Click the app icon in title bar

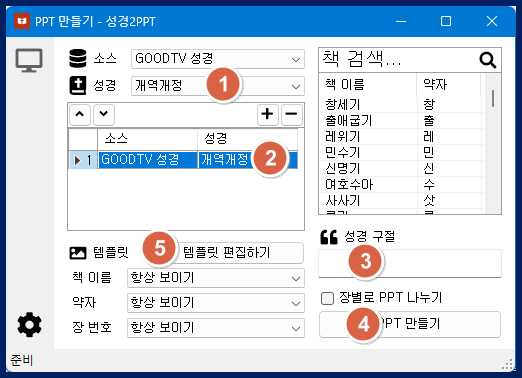22,21
